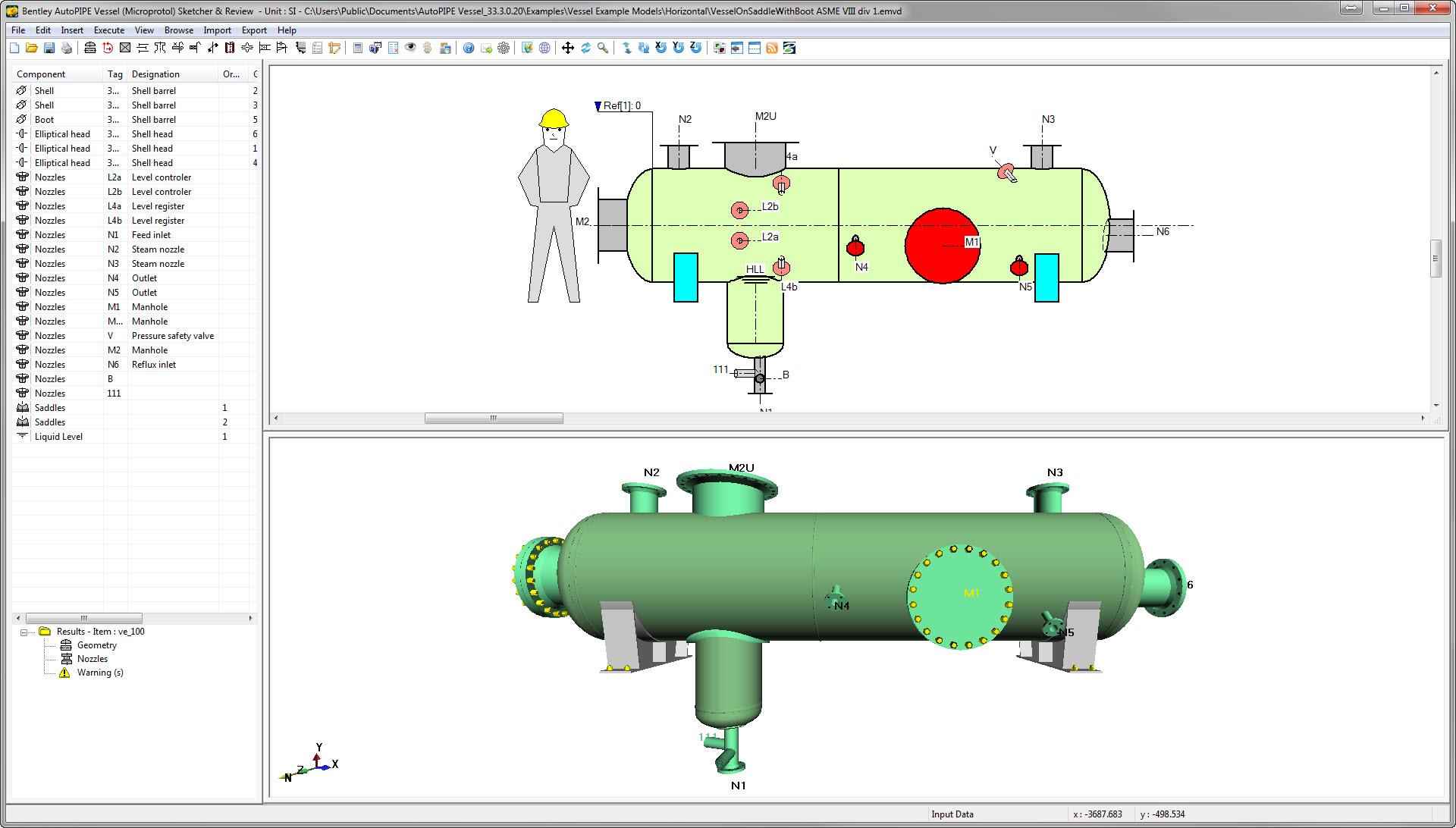Select the M1 Manhole nozzle row
Screen dimensions: 1456x828
point(135,307)
